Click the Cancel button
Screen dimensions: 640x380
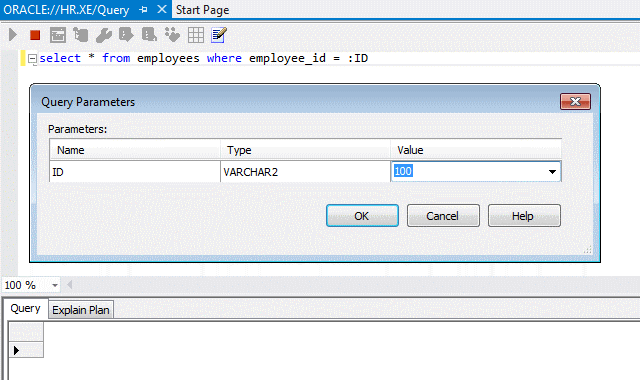443,216
